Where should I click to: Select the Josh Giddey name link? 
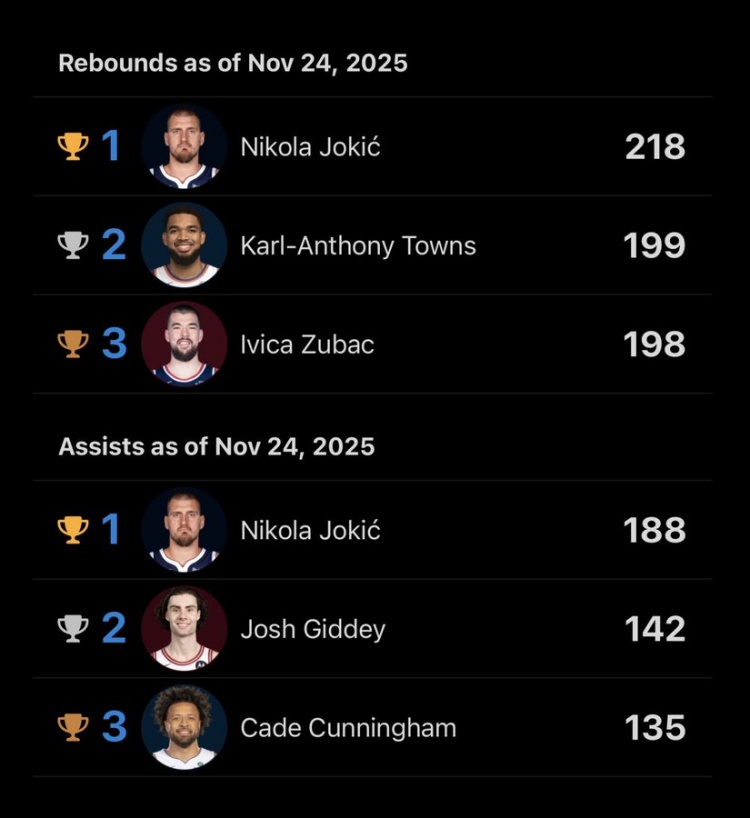pyautogui.click(x=312, y=630)
